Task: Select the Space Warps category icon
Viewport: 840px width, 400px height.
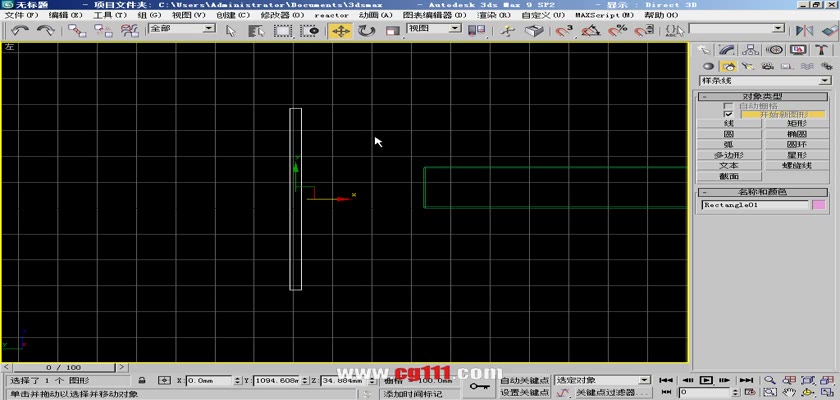Action: coord(807,66)
